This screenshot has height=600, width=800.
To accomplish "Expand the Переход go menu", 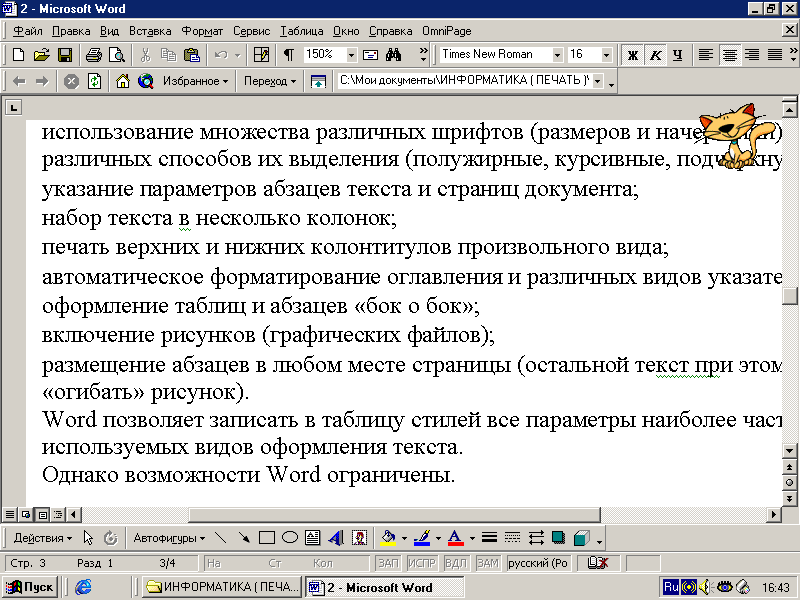I will coord(270,81).
